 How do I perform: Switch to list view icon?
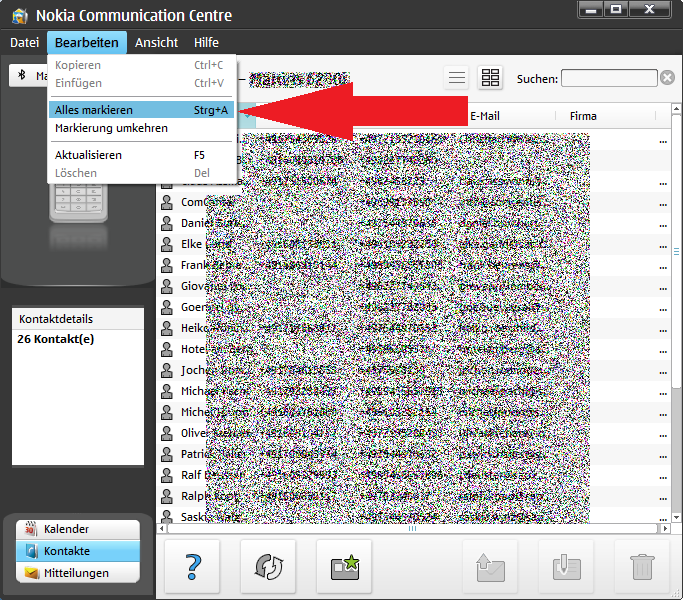click(456, 78)
